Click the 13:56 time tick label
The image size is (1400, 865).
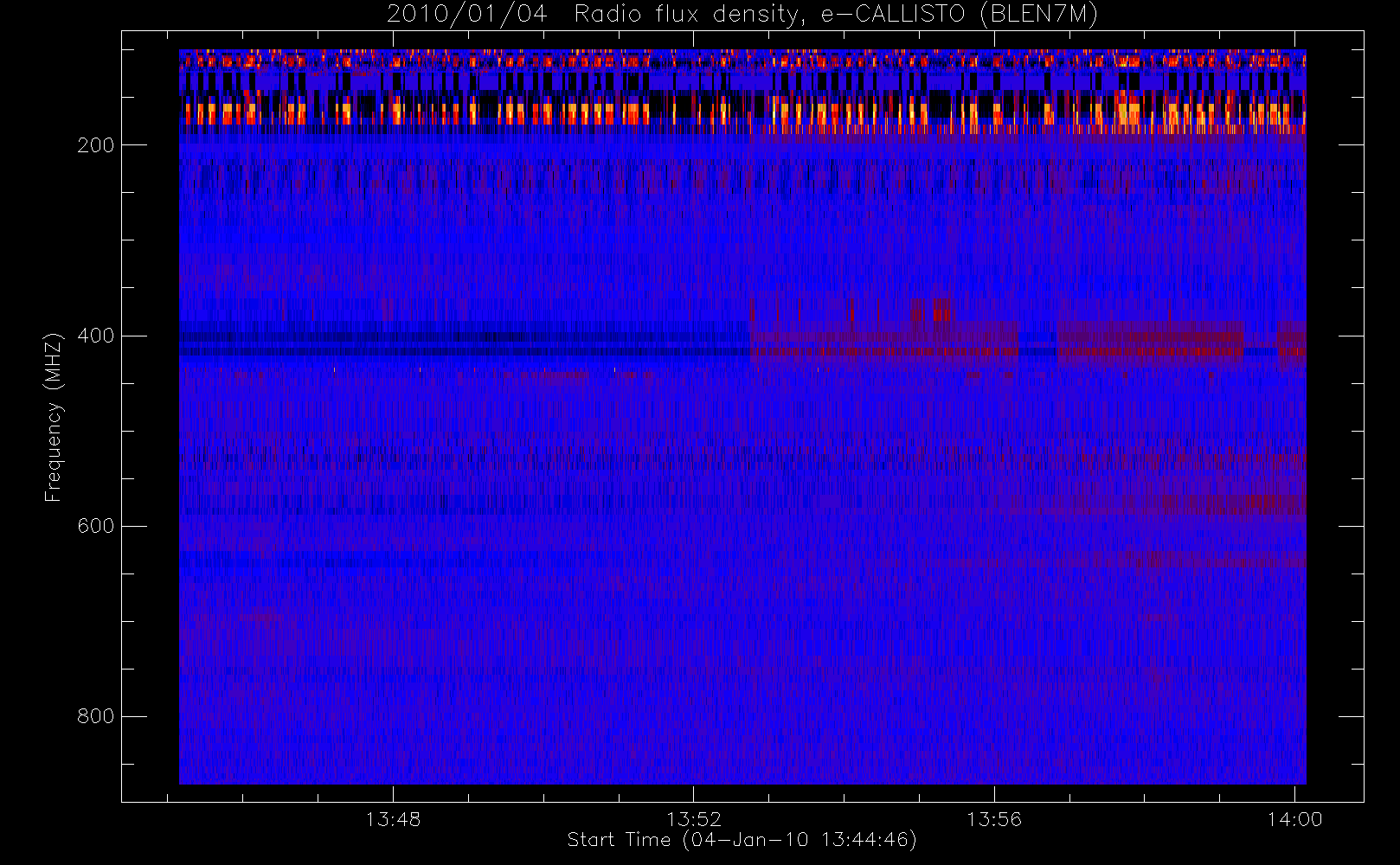(x=994, y=819)
